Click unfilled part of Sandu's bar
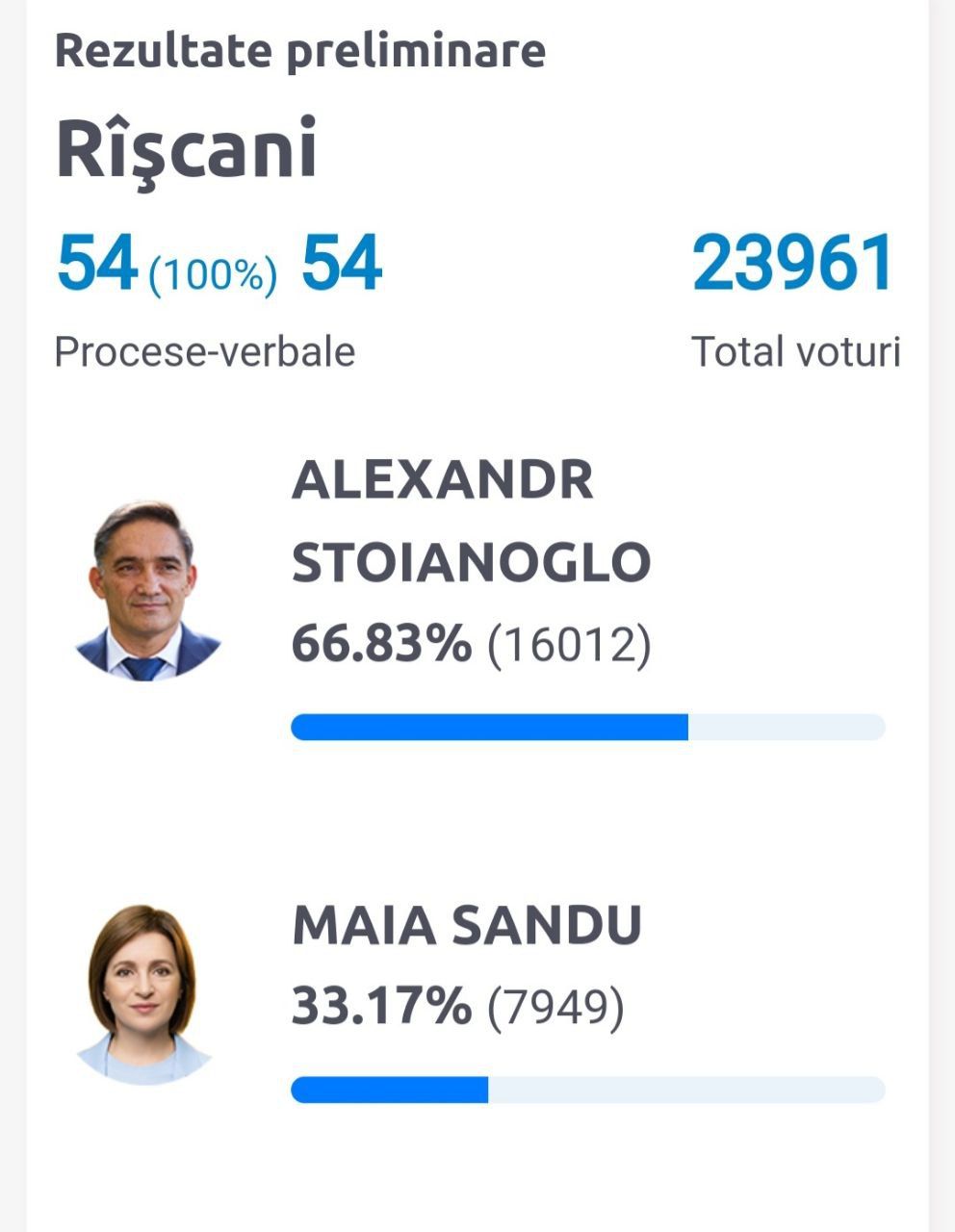 (x=686, y=1090)
